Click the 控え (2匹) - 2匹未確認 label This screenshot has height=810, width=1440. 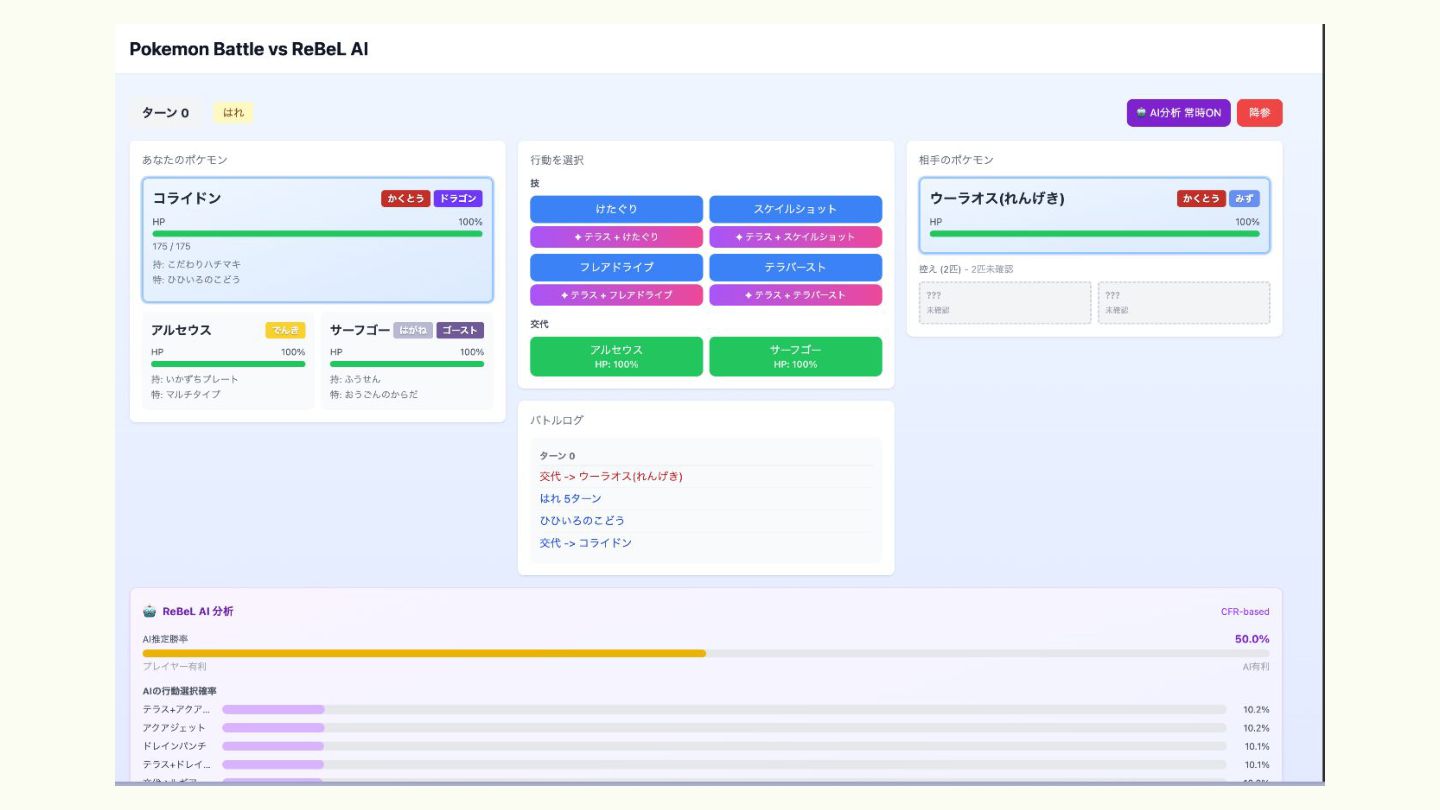coord(965,269)
